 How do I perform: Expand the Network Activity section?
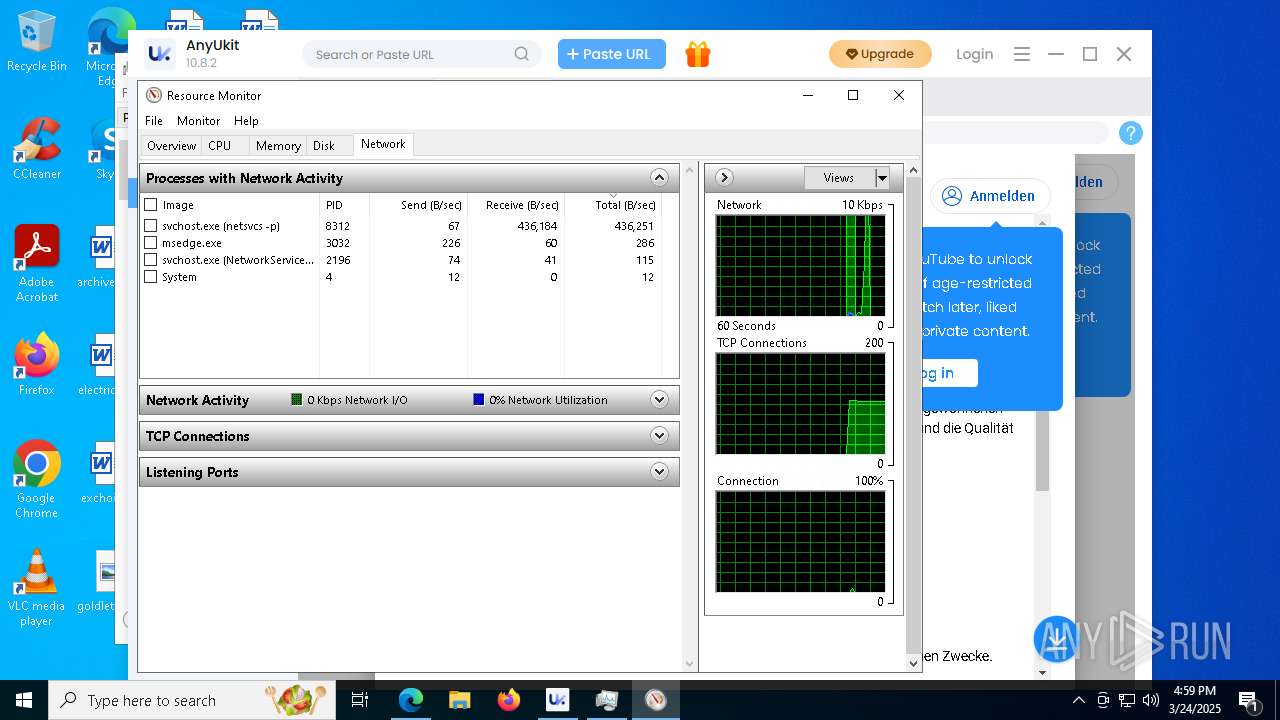[x=659, y=400]
